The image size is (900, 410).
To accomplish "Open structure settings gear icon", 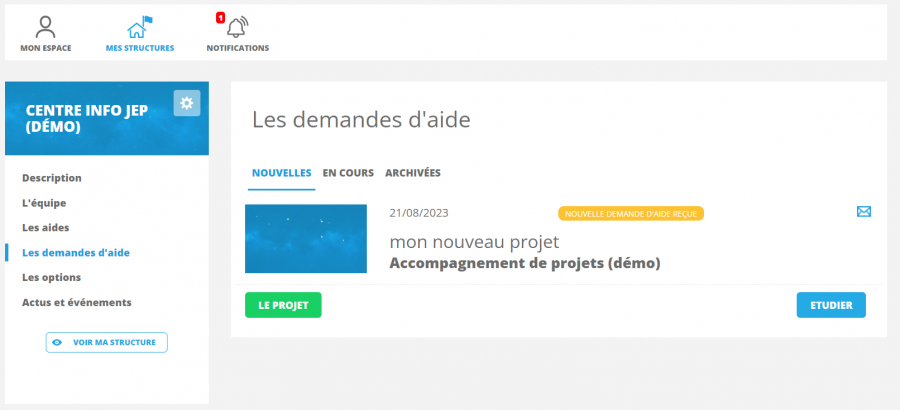I will pyautogui.click(x=187, y=103).
